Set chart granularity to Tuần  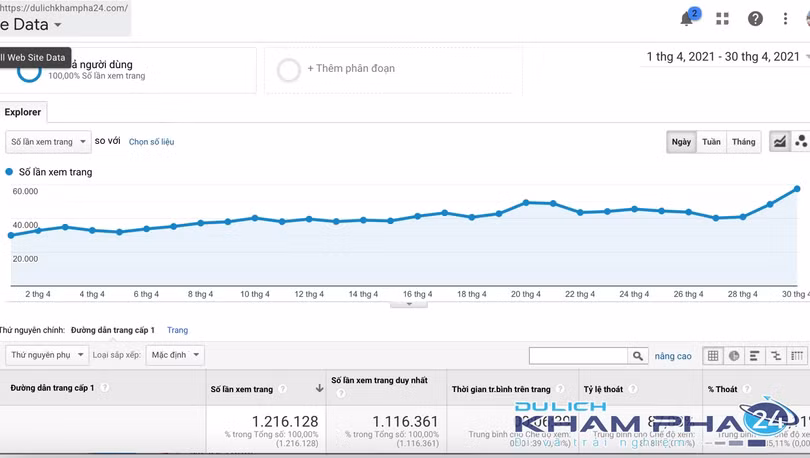coord(711,142)
